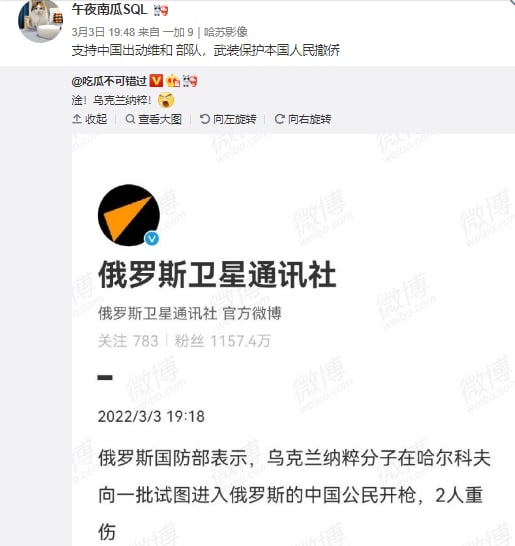Image resolution: width=515 pixels, height=546 pixels.
Task: Rotate the image right with 向右旋转
Action: pos(303,119)
